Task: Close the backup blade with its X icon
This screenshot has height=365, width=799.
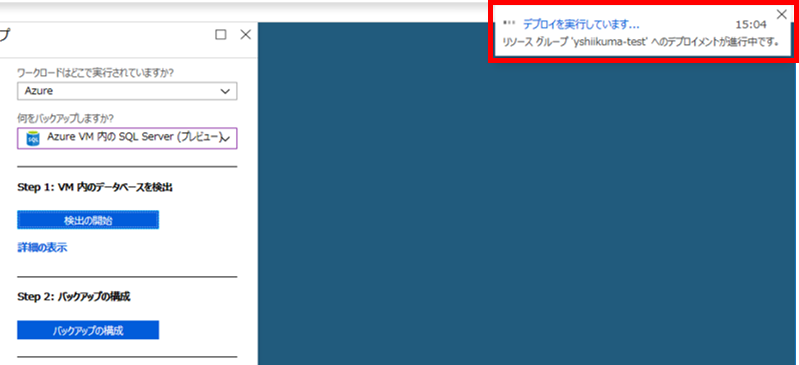Action: tap(246, 35)
